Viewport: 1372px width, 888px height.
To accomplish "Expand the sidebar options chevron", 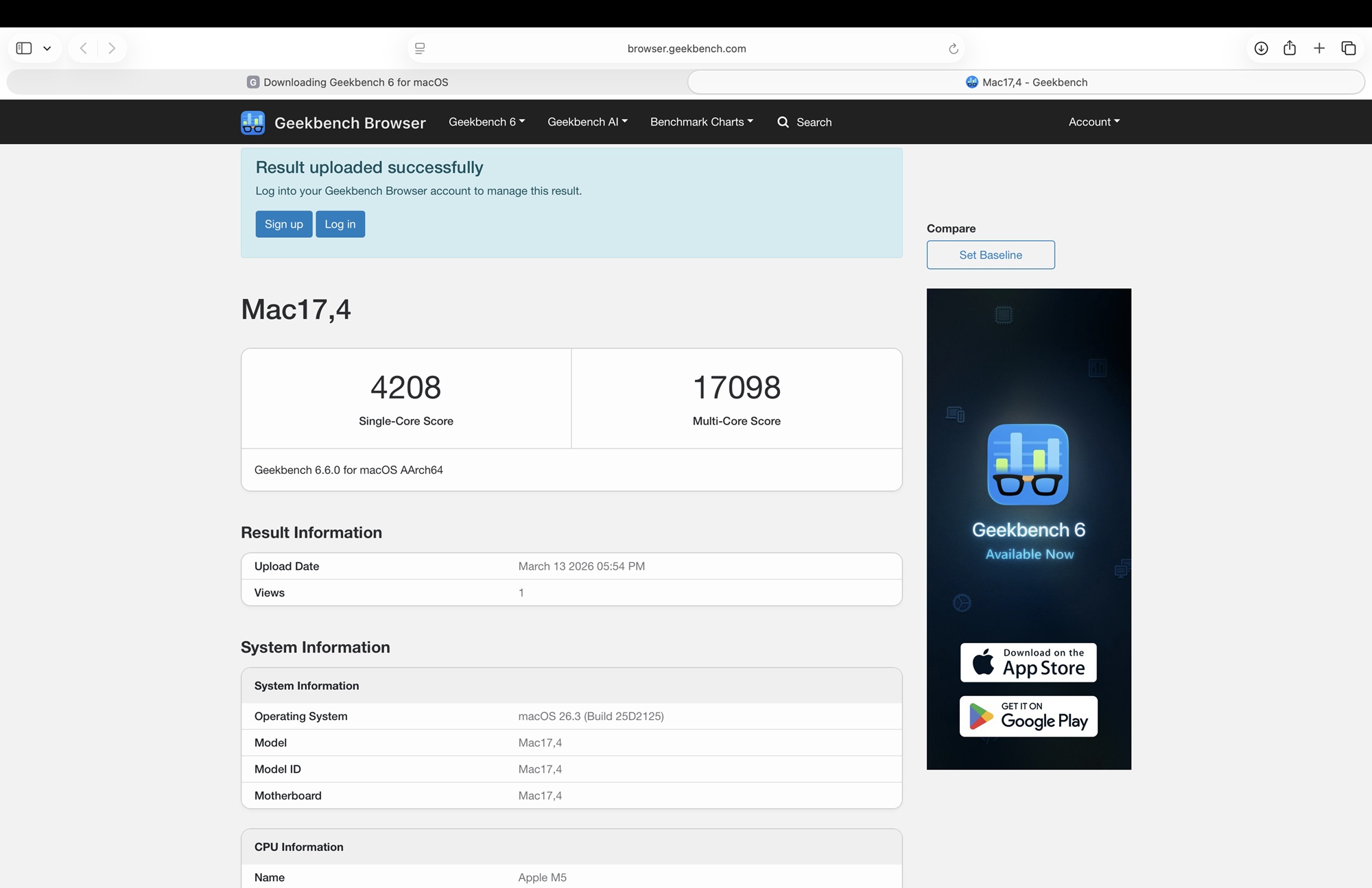I will coord(47,48).
